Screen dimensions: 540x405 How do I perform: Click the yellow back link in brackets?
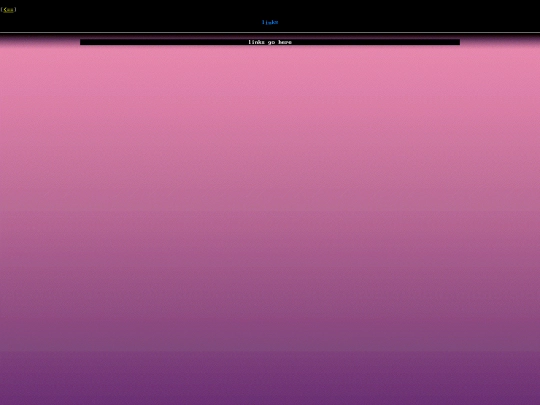8,10
